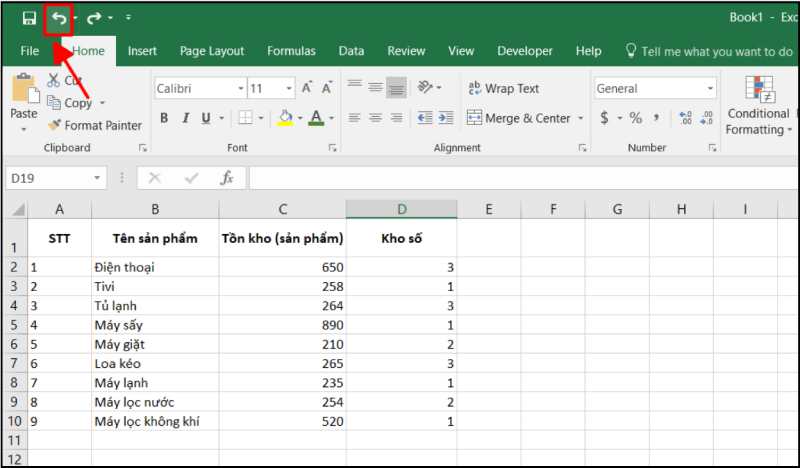The width and height of the screenshot is (800, 468).
Task: Click Increase Decimal icon
Action: point(686,118)
